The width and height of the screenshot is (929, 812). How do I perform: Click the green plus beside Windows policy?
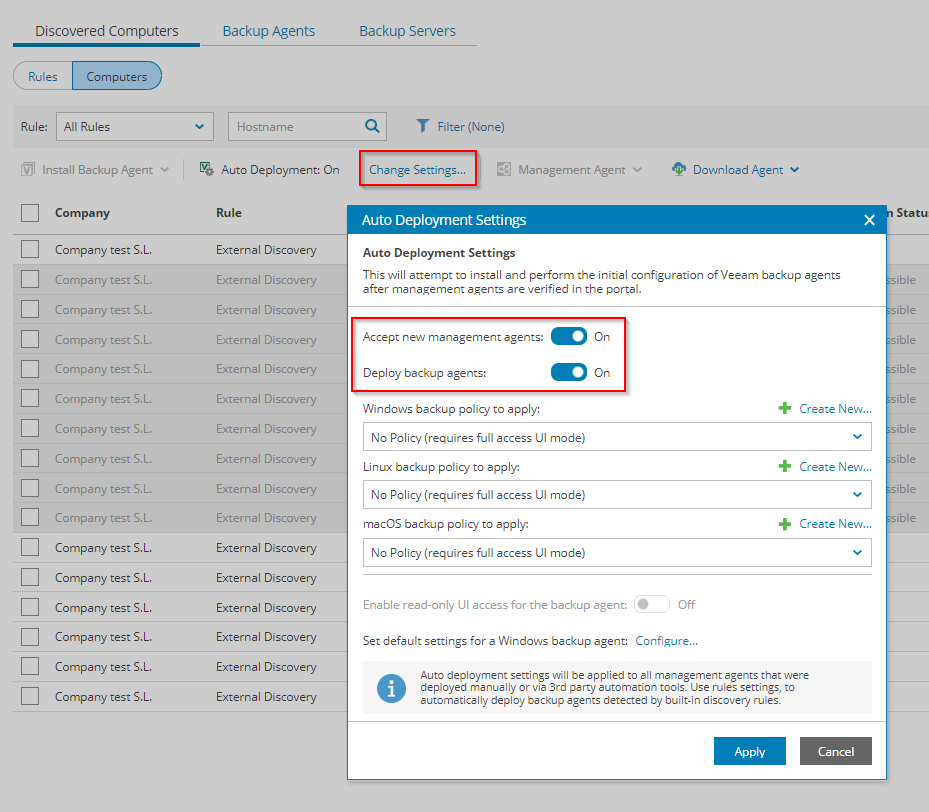click(x=785, y=408)
